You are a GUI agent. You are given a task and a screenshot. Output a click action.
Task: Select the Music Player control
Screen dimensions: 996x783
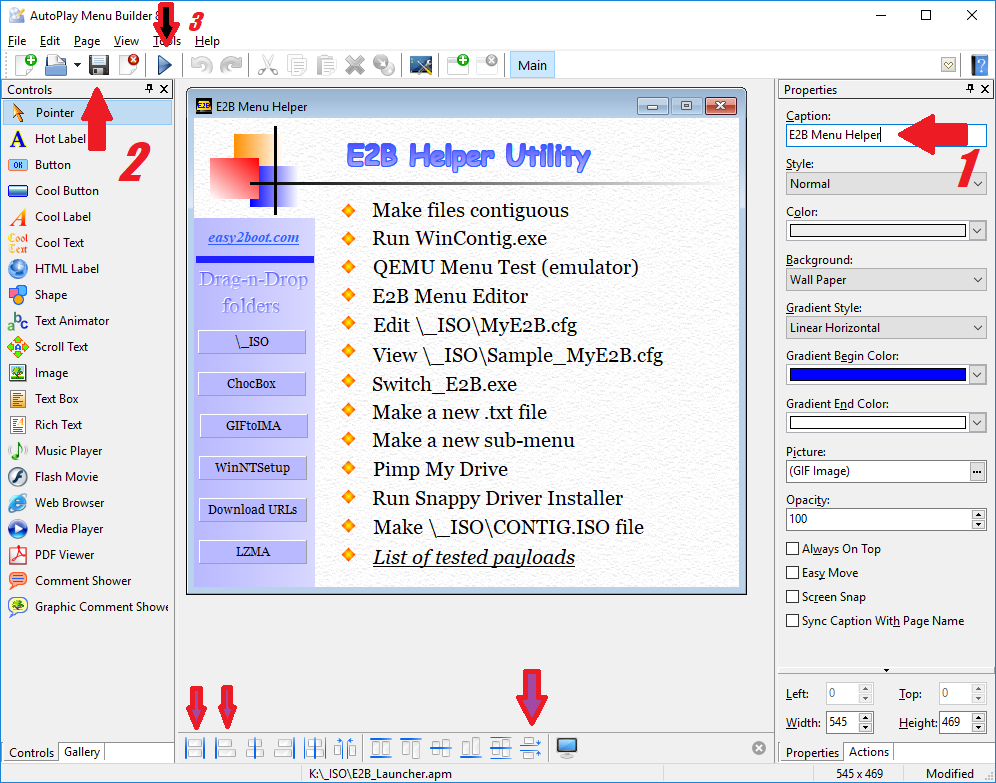88,450
